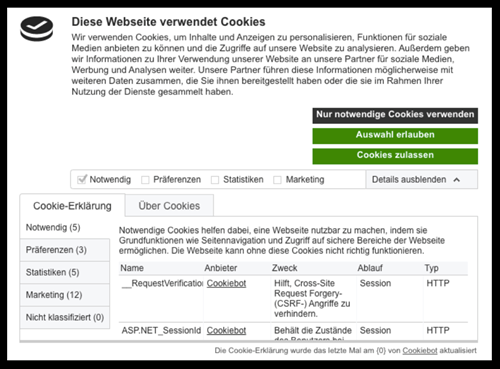Switch to the Über Cookies tab

(169, 206)
